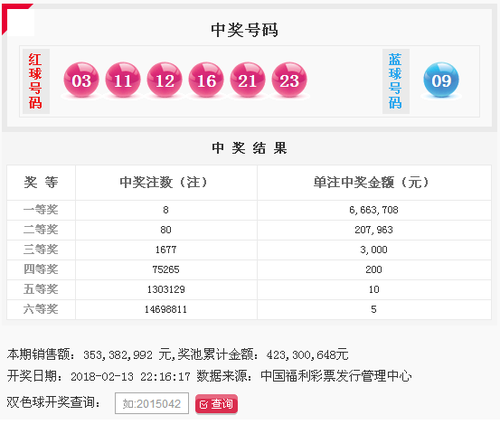Viewport: 500px width, 424px height.
Task: Select the red ball numbered 12
Action: coord(164,80)
